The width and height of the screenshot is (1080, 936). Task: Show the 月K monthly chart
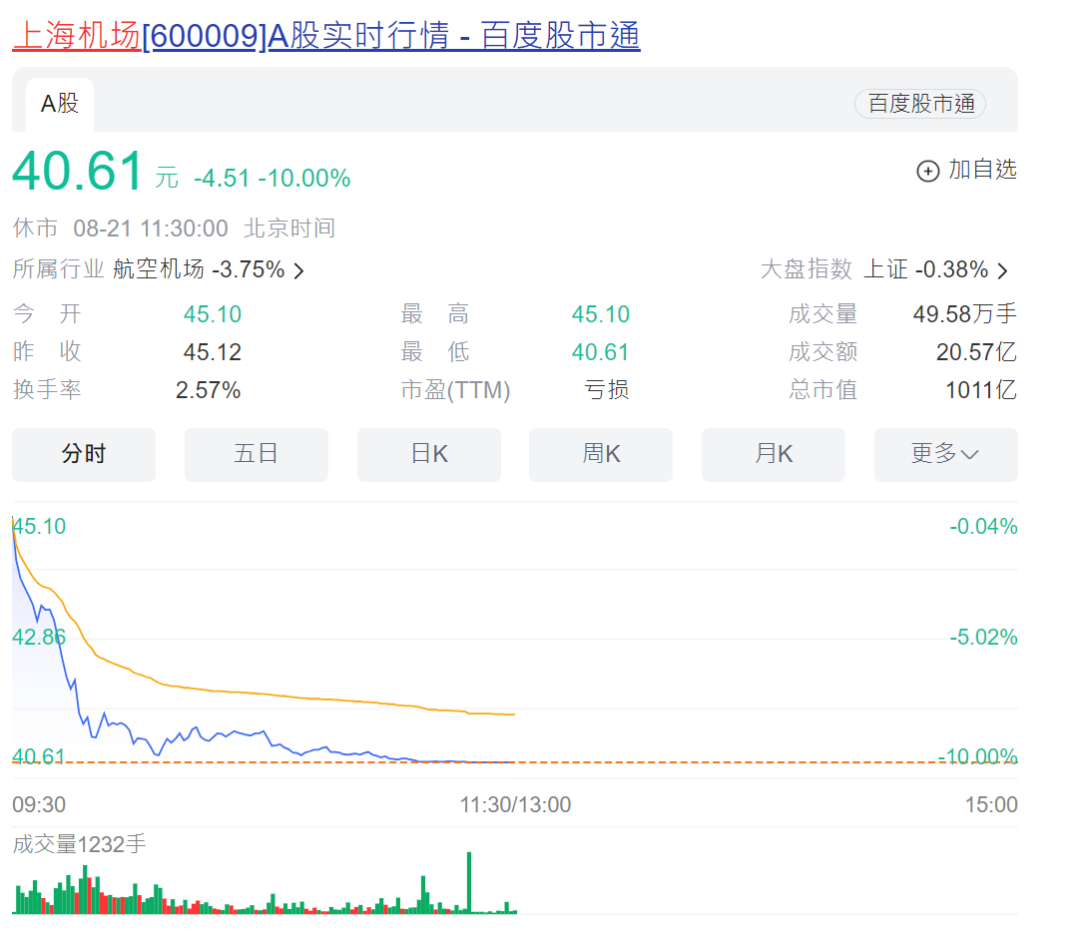pyautogui.click(x=773, y=454)
